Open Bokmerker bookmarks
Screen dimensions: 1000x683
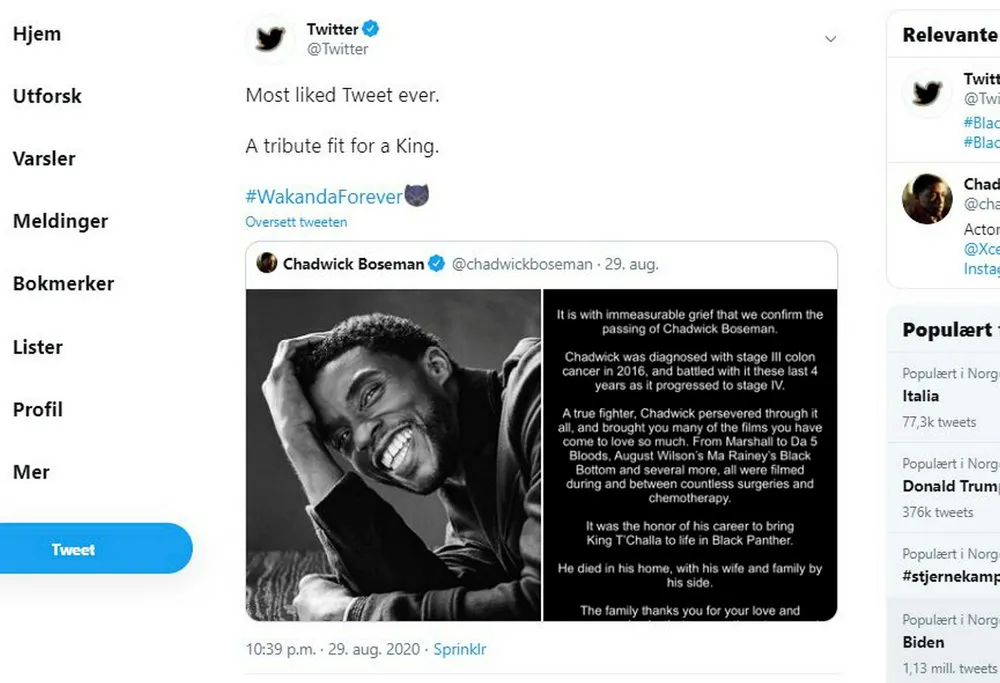click(x=63, y=284)
